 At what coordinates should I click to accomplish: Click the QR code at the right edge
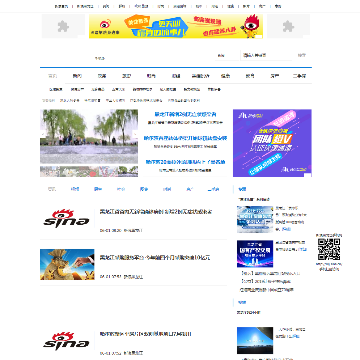[329, 249]
